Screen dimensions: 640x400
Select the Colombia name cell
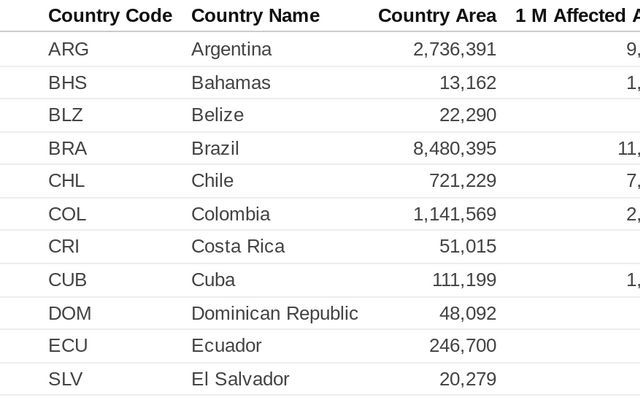click(x=231, y=214)
